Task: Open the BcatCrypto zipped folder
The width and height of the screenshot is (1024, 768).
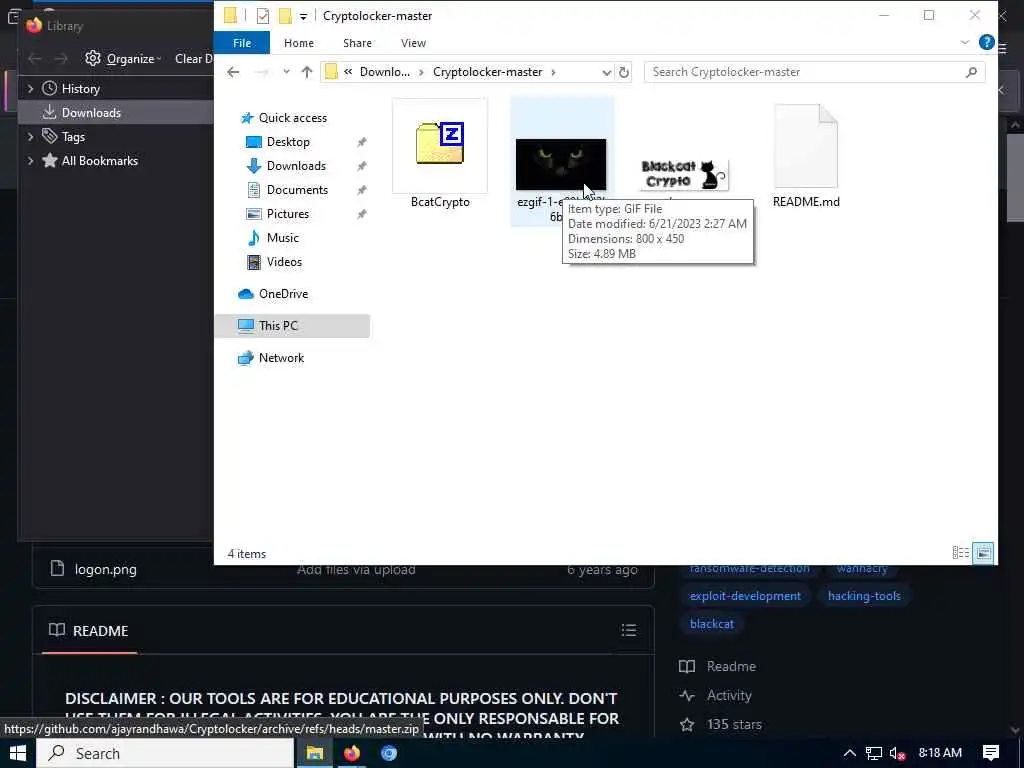Action: tap(440, 144)
